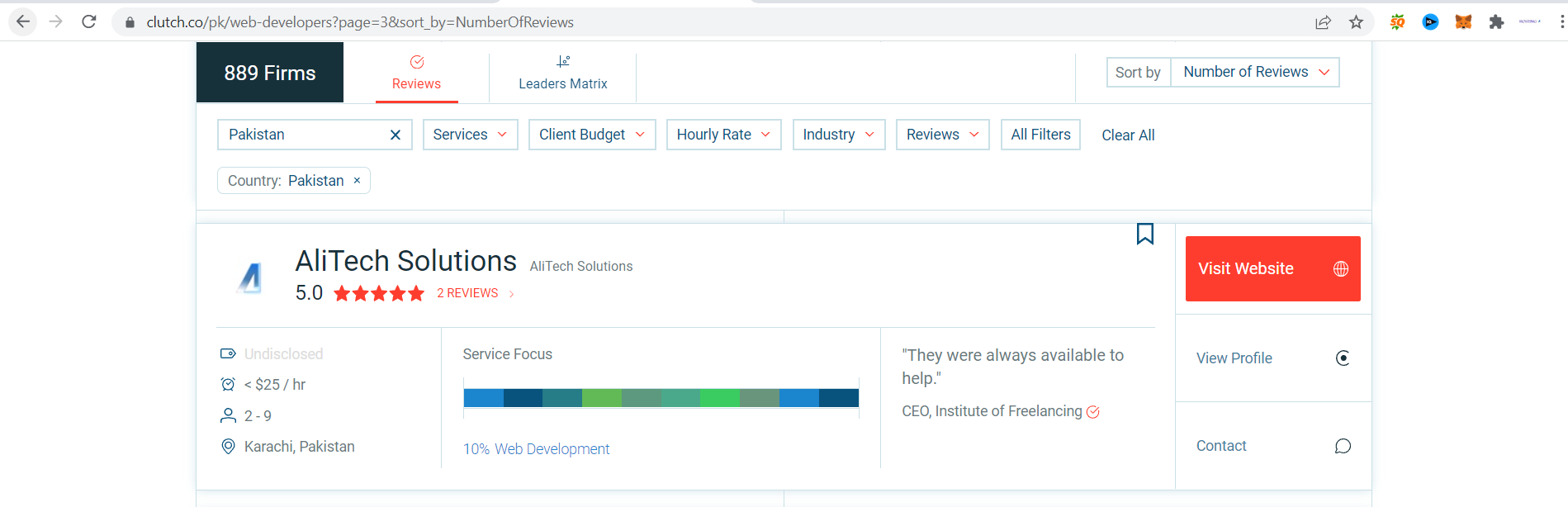Click the 10% Web Development link
The width and height of the screenshot is (1568, 507).
tap(536, 449)
